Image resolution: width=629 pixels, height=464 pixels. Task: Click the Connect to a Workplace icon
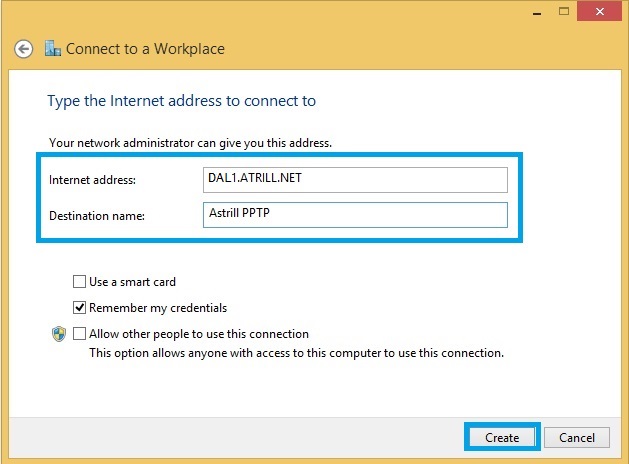[53, 49]
